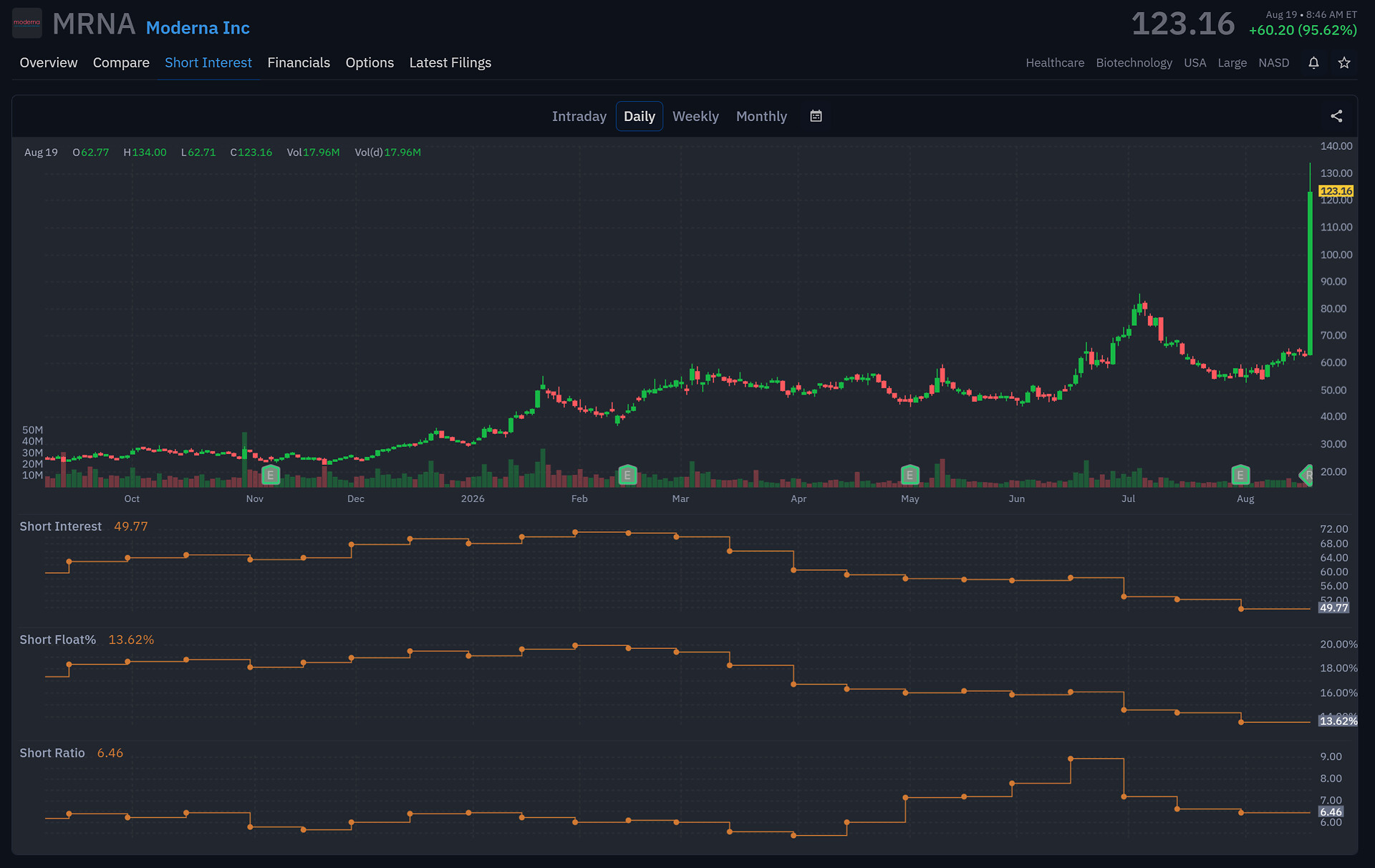Open Latest Filings tab

[450, 63]
